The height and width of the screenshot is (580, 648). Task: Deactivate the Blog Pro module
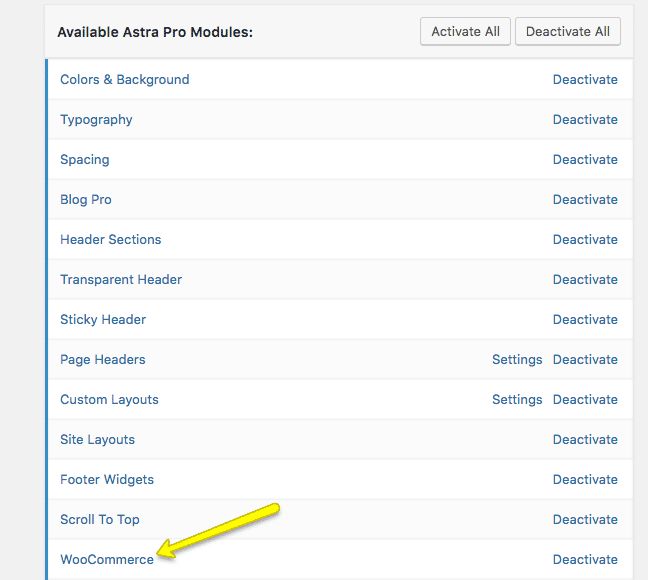(x=585, y=200)
